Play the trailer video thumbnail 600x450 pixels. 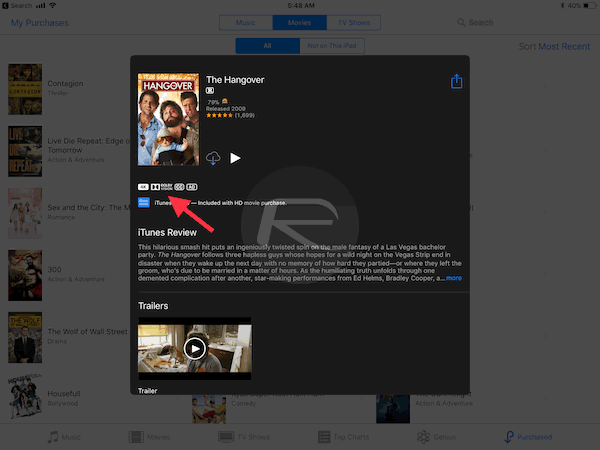point(195,348)
